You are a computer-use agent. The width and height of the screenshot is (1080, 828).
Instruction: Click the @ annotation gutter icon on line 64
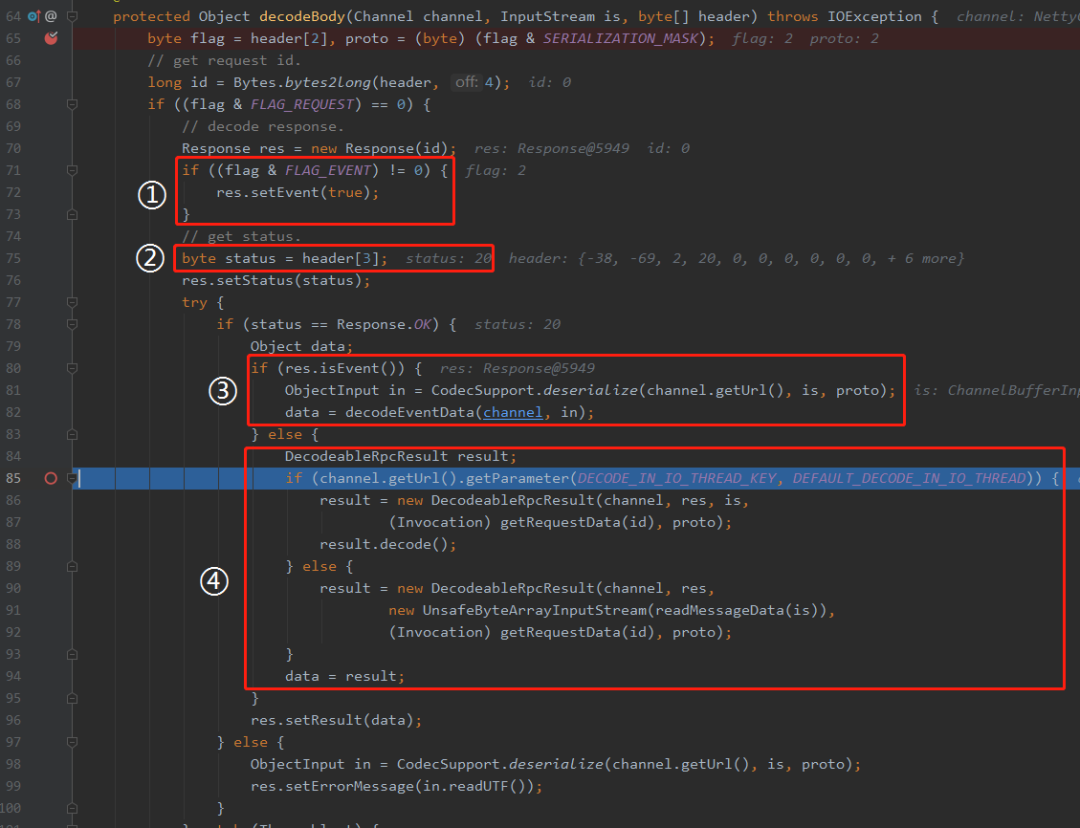[51, 16]
